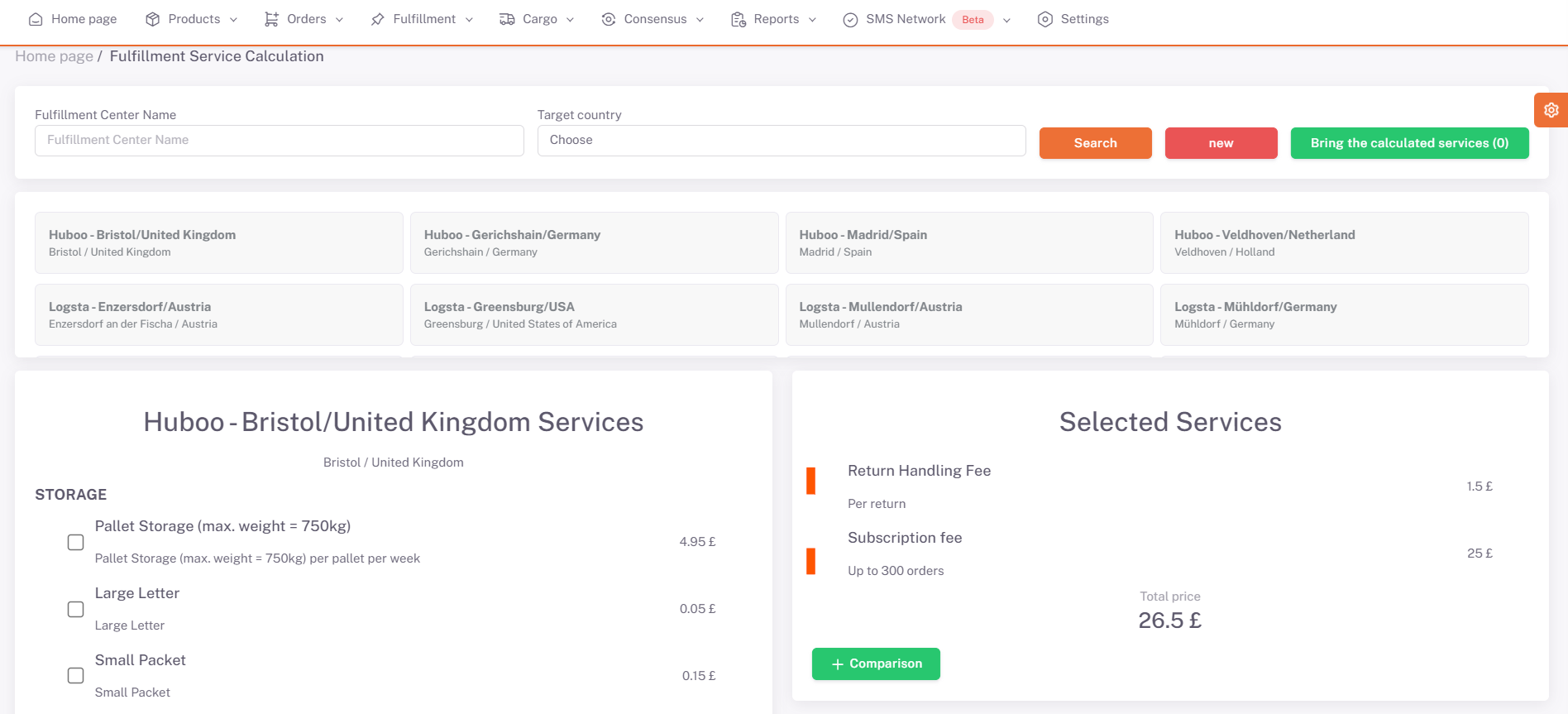Click the 0.05 £ Large Letter price
Viewport: 1568px width, 714px height.
coord(697,609)
